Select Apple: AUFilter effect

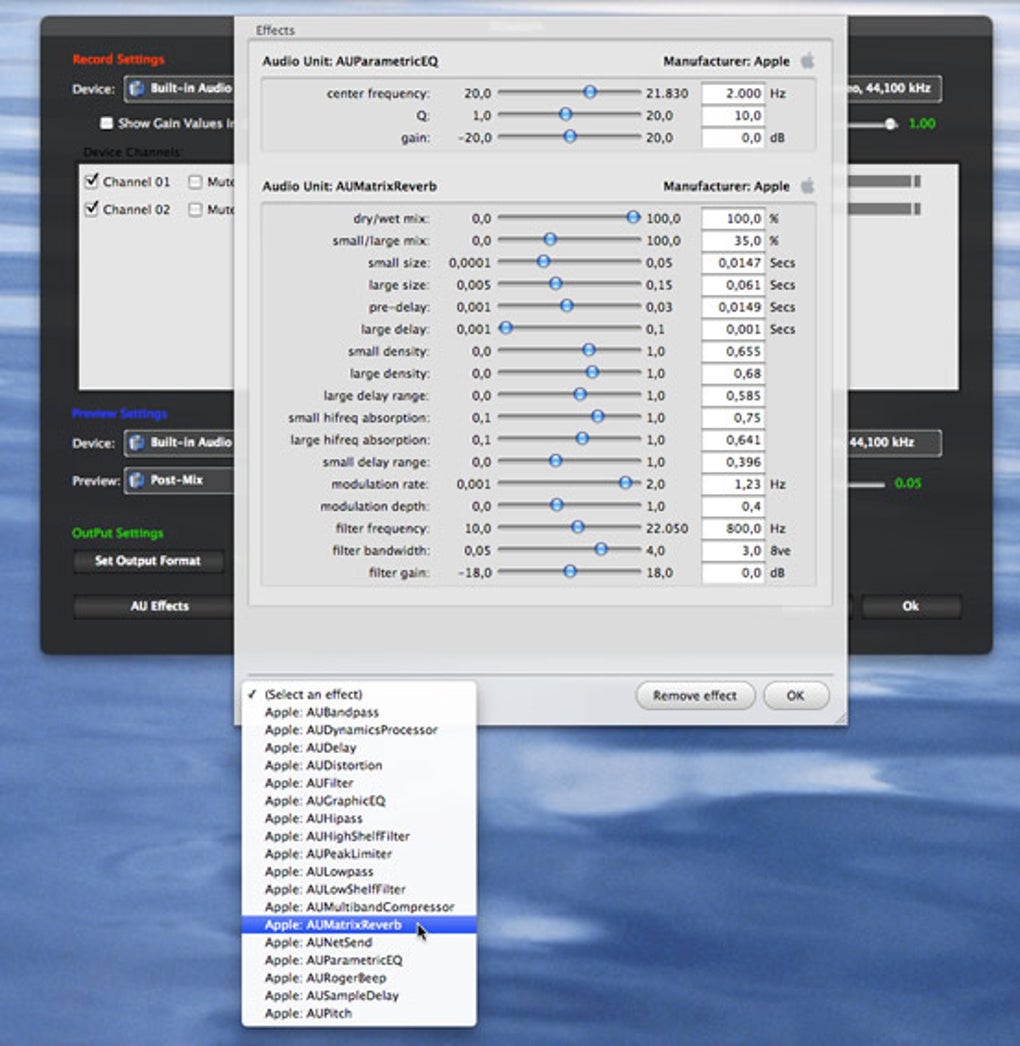coord(359,782)
